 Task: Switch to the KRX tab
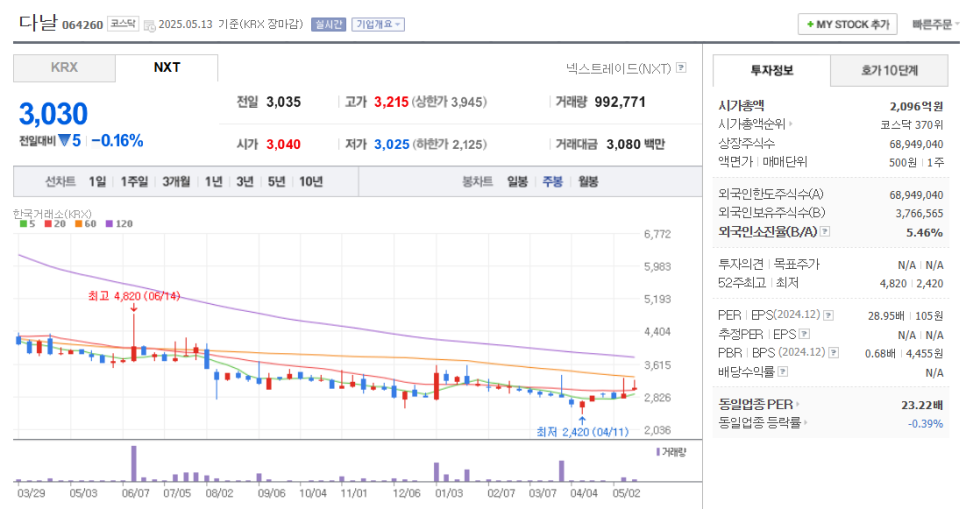tap(64, 68)
